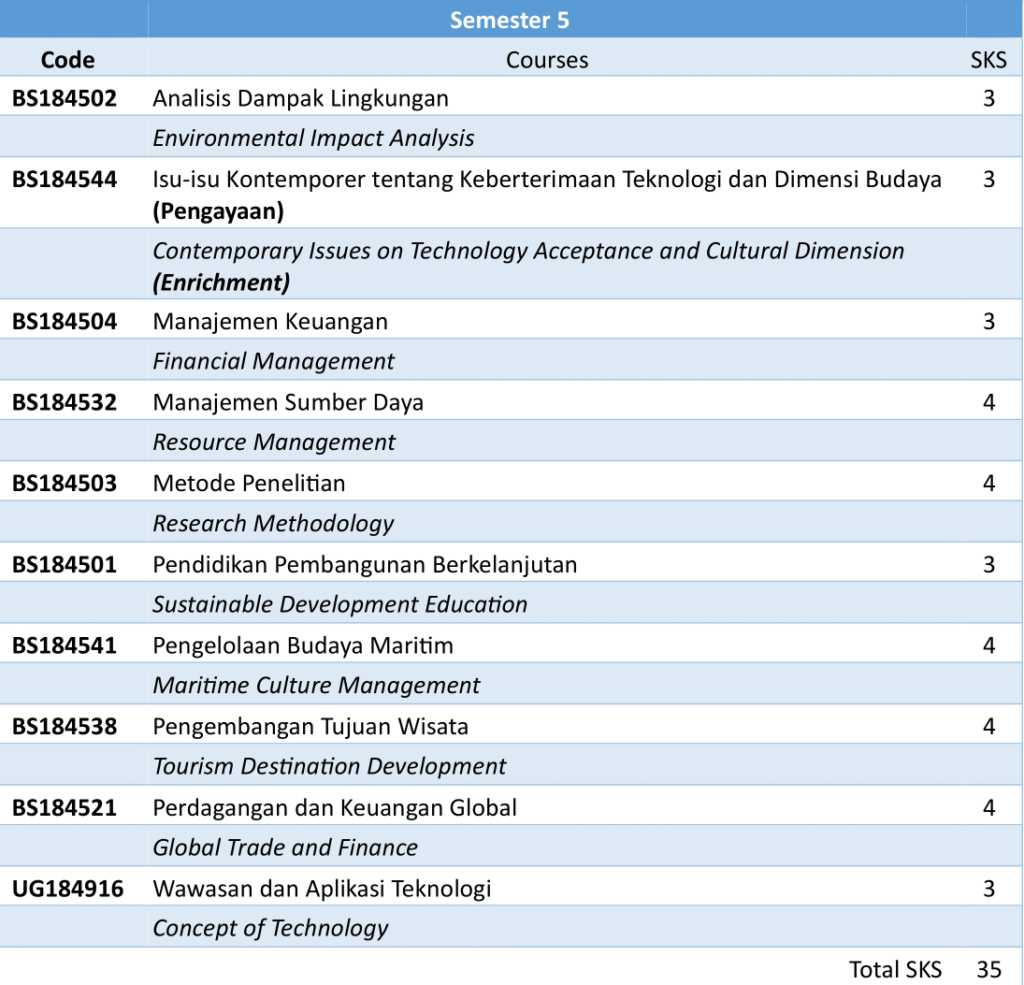Viewport: 1024px width, 985px height.
Task: Click the bold (Pengayaan) label
Action: [218, 211]
